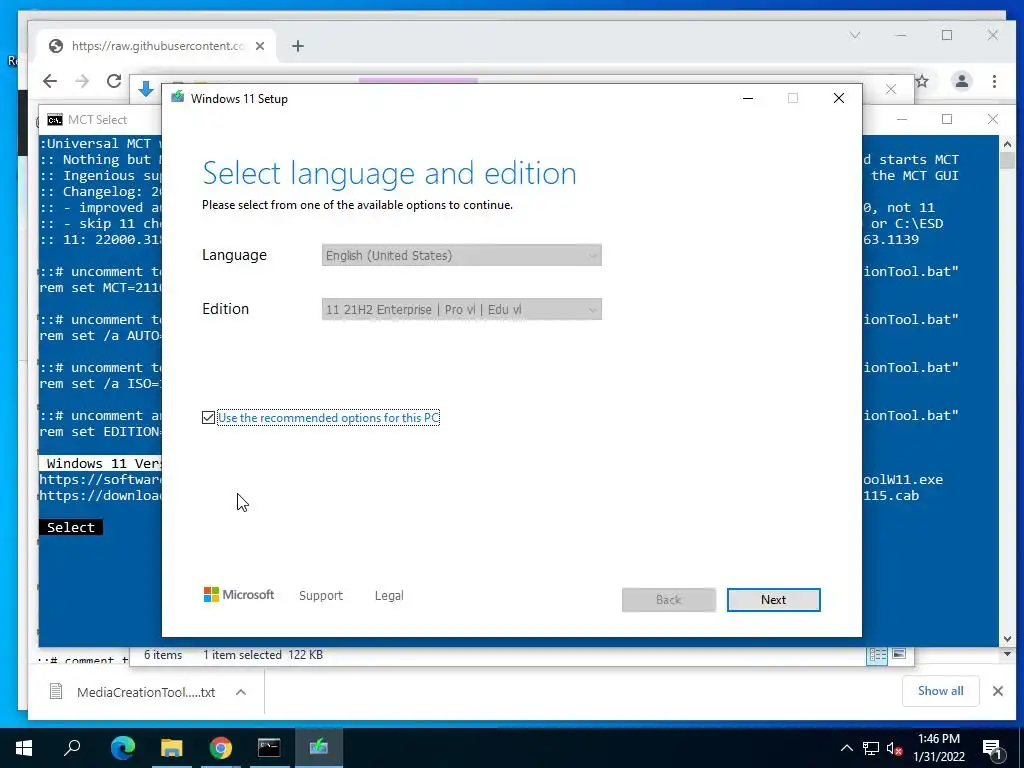Click the blue download arrow icon

coord(146,89)
